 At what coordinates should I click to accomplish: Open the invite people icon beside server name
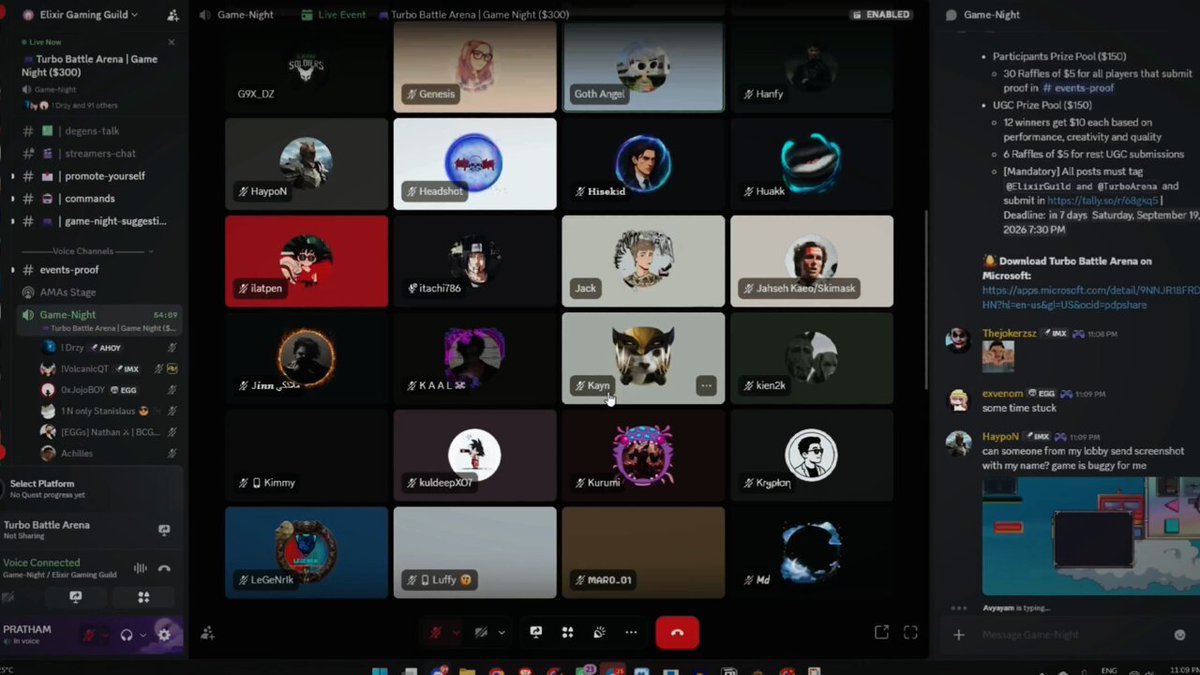click(173, 15)
